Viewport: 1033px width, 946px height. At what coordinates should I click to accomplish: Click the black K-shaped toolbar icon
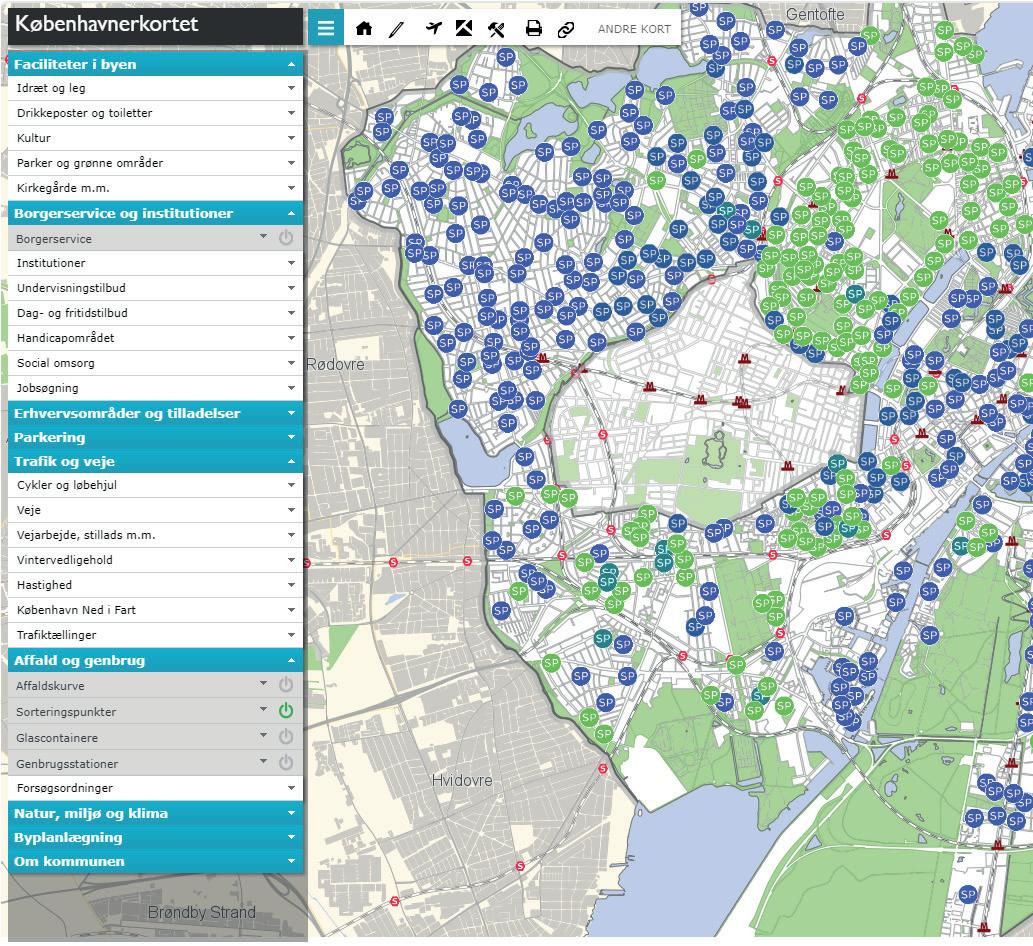click(x=464, y=28)
